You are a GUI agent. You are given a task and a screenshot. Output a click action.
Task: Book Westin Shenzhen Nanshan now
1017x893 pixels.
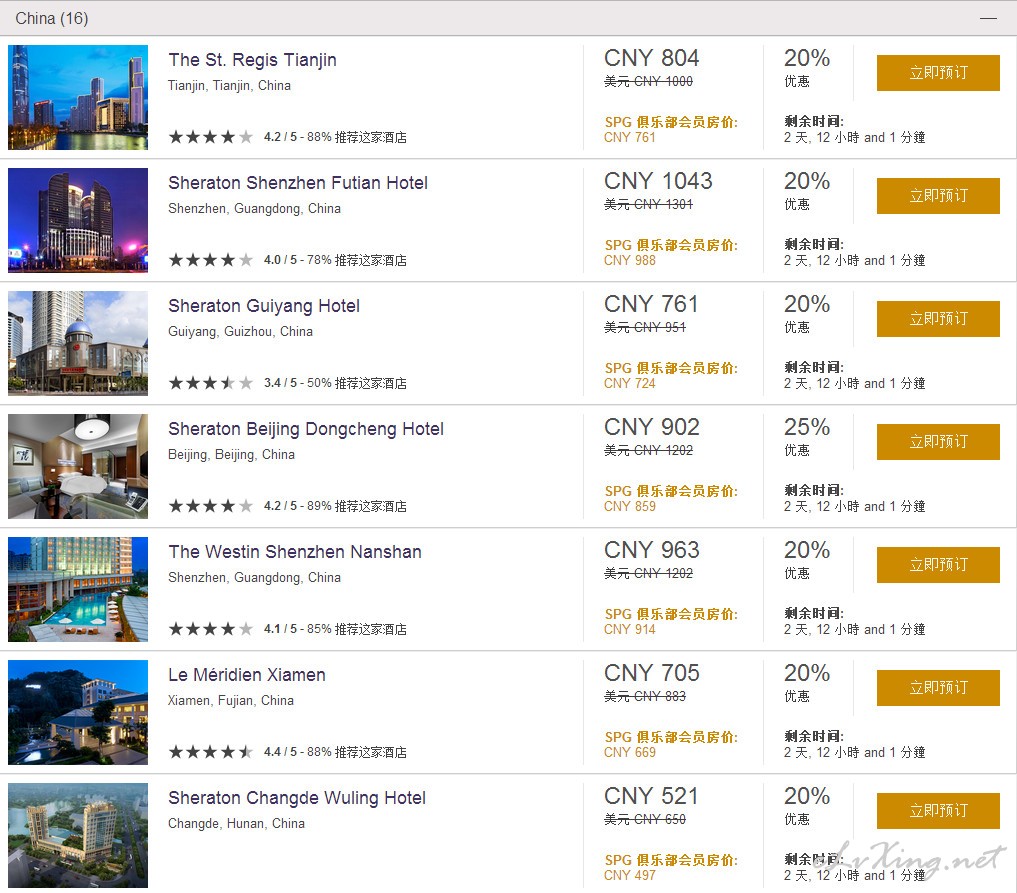[938, 565]
